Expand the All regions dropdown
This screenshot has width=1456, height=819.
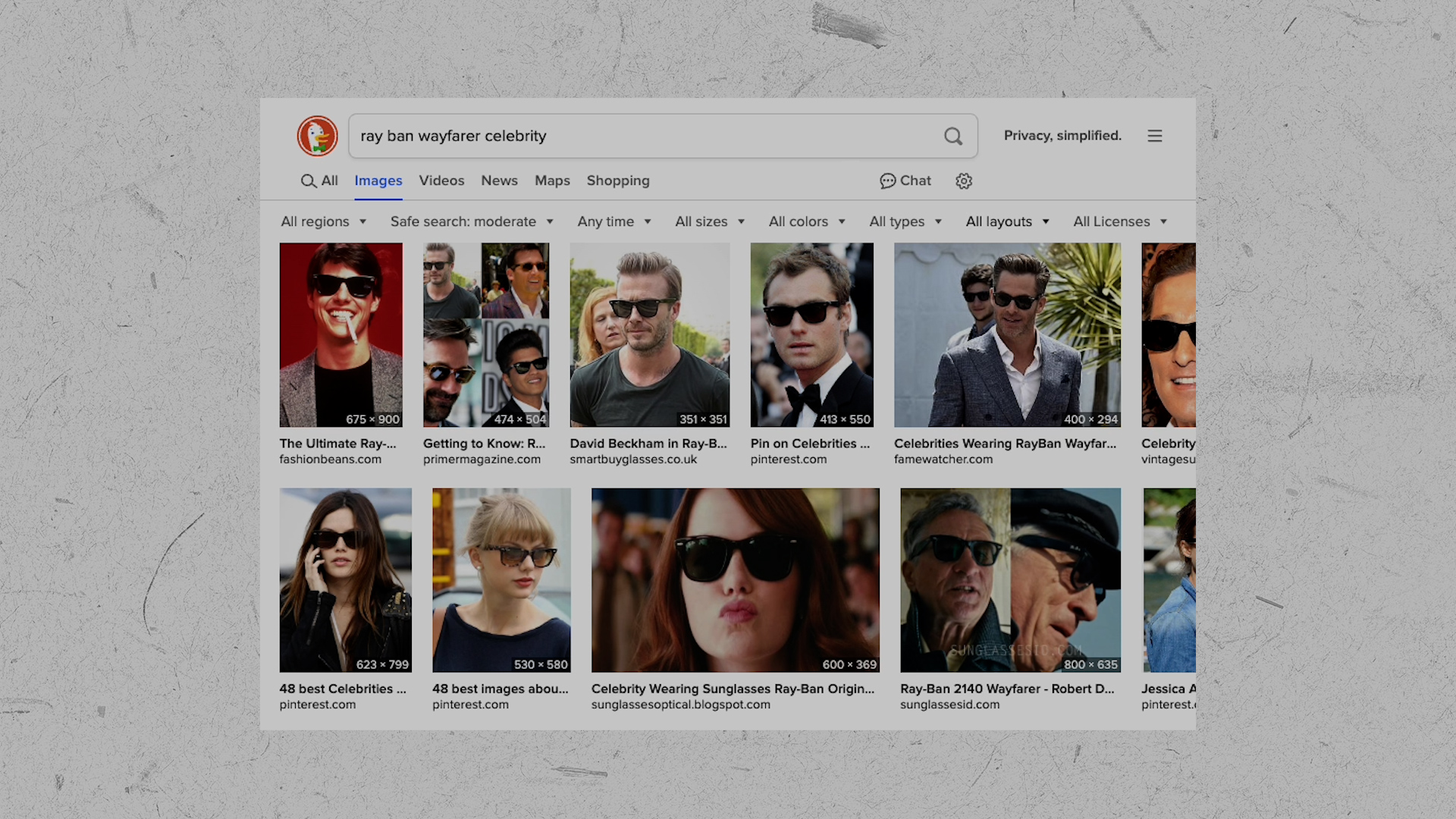tap(324, 221)
